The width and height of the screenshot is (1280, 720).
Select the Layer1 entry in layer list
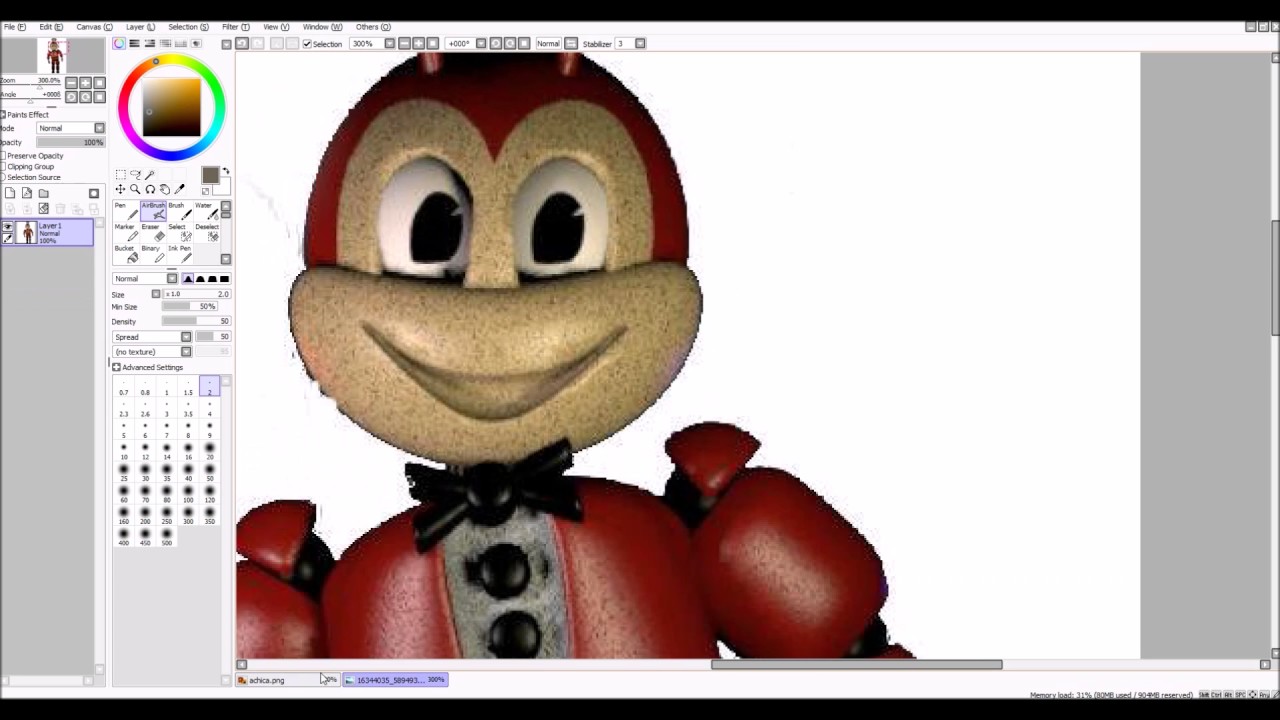click(48, 232)
